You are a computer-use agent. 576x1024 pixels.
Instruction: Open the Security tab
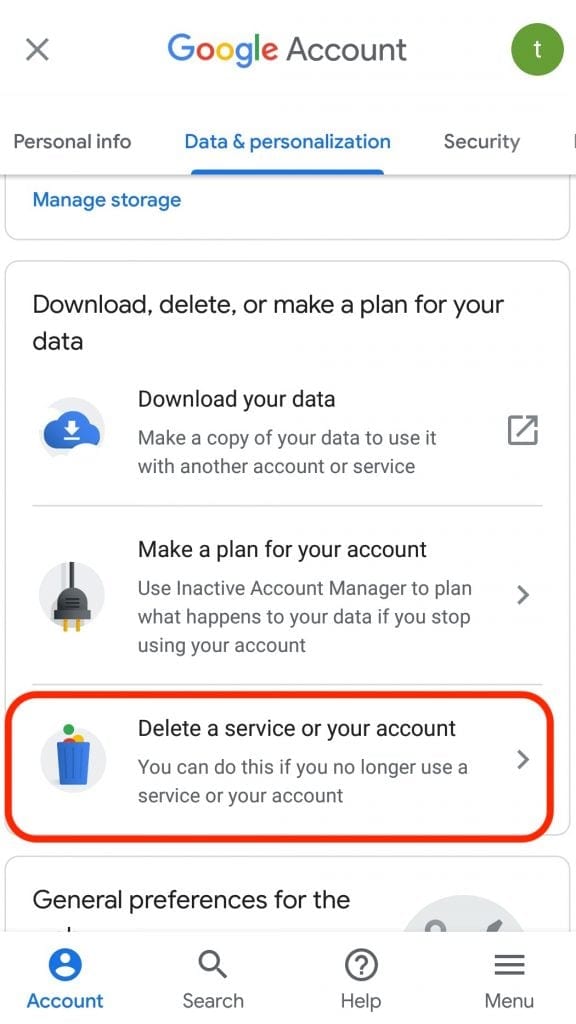[x=482, y=142]
